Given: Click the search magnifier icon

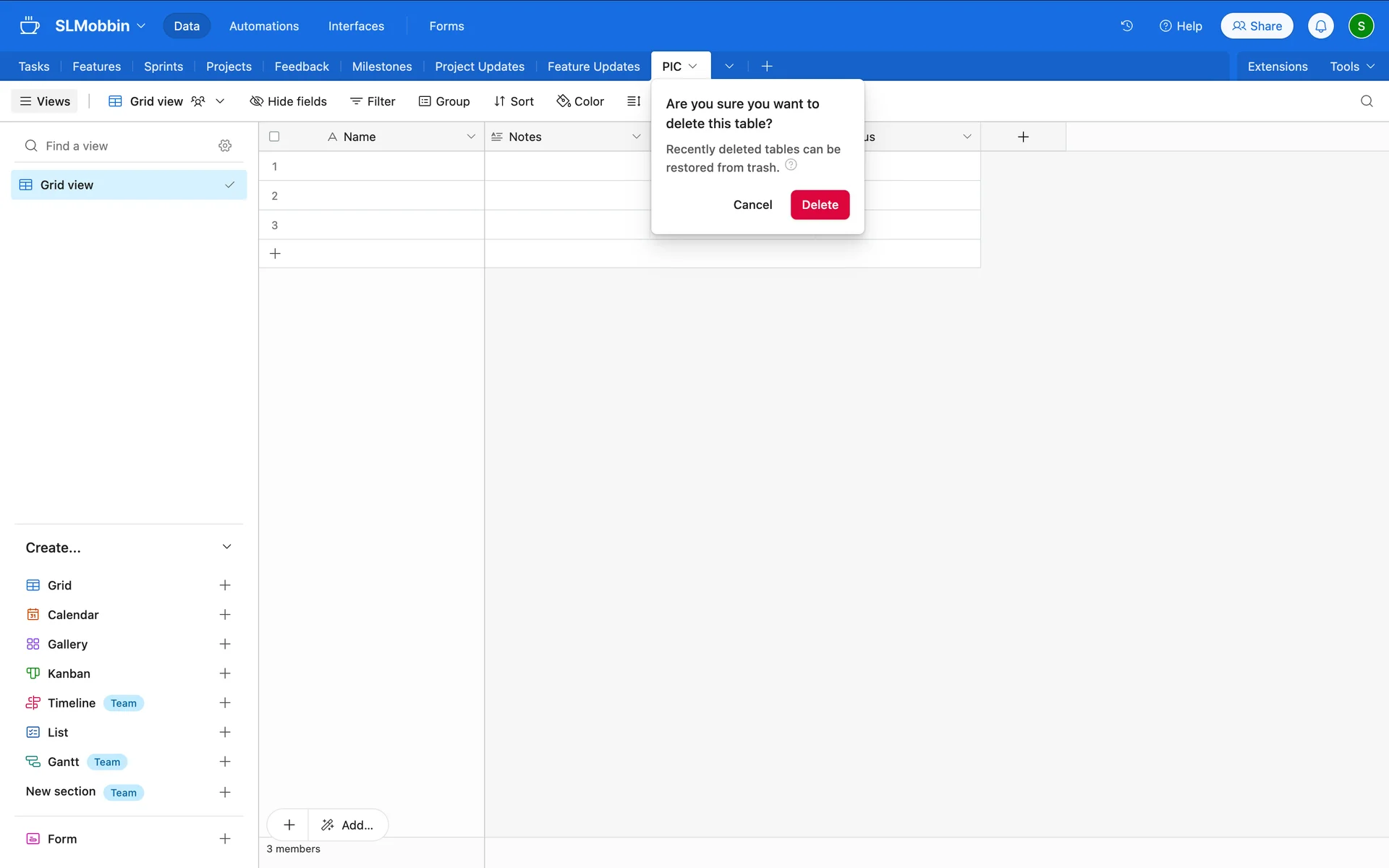Looking at the screenshot, I should pyautogui.click(x=1366, y=101).
